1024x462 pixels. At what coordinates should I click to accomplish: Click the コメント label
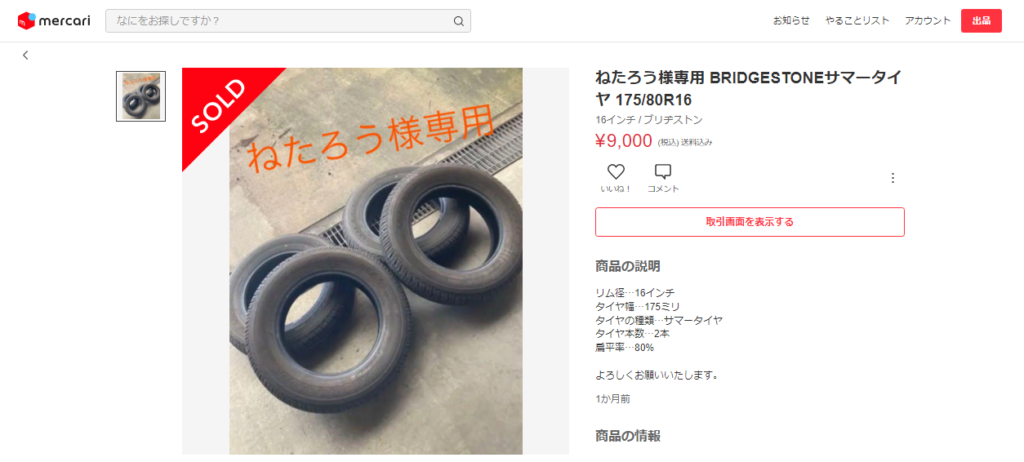pos(663,189)
